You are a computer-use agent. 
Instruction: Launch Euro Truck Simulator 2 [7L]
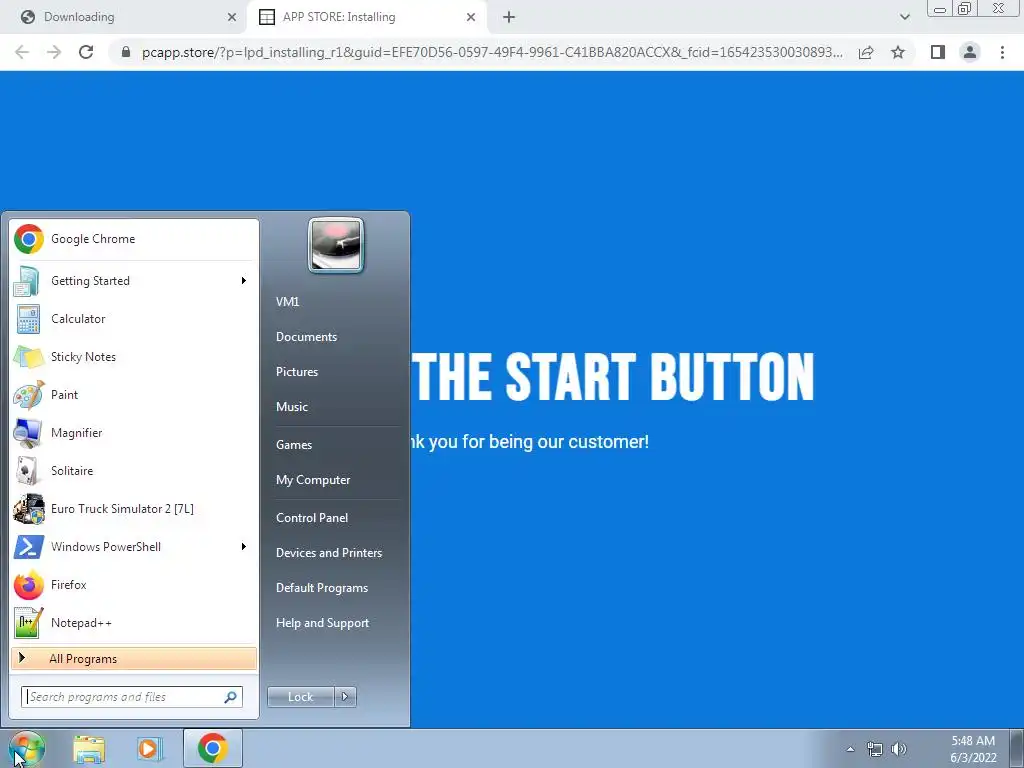pyautogui.click(x=134, y=509)
